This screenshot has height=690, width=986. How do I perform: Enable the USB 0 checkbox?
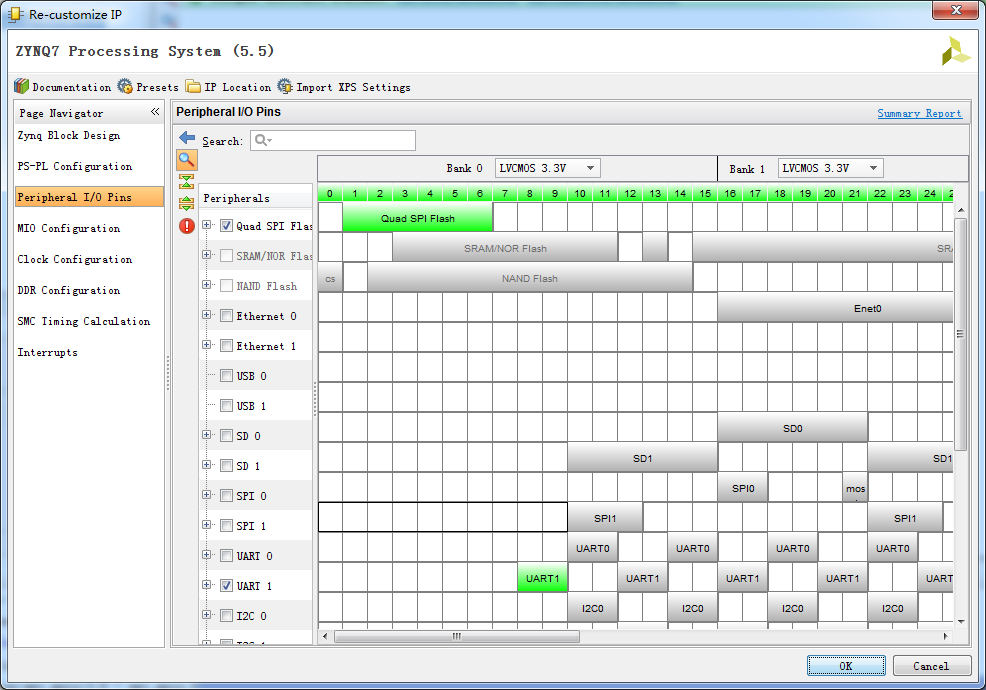pos(226,376)
